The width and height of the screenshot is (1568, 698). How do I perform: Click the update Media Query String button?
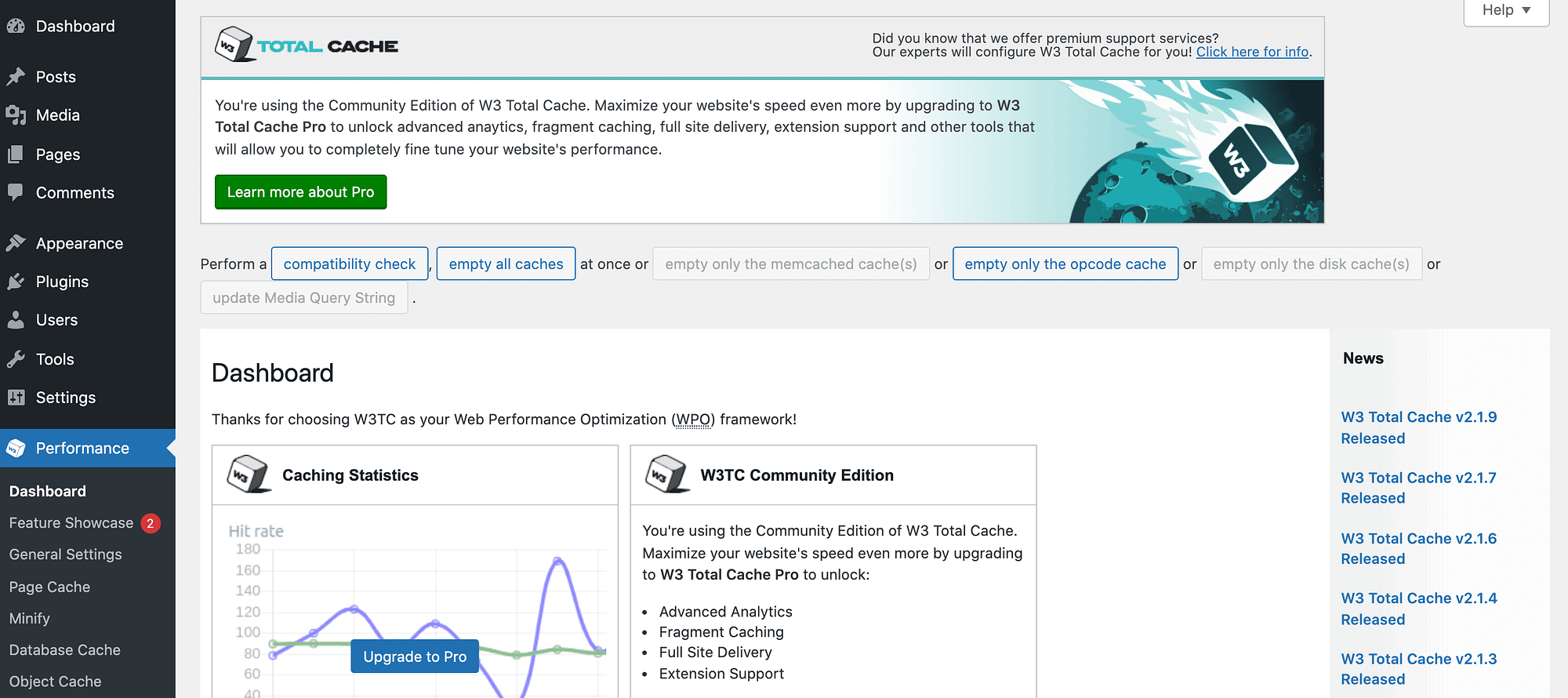pos(304,298)
